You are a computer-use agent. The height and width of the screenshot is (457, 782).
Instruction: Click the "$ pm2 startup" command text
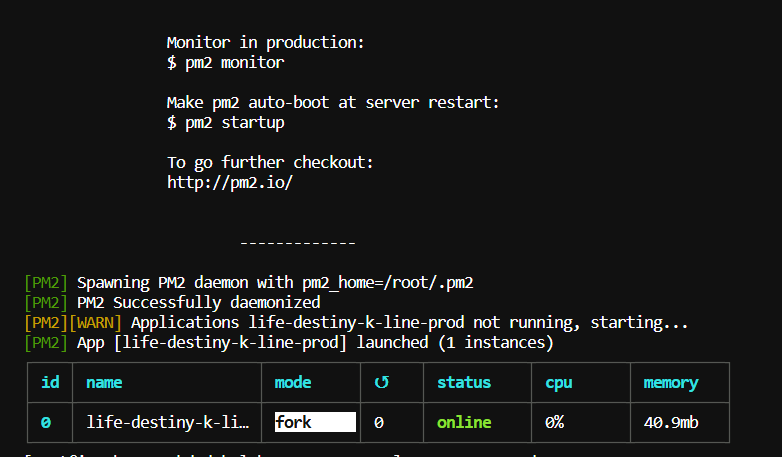coord(225,123)
